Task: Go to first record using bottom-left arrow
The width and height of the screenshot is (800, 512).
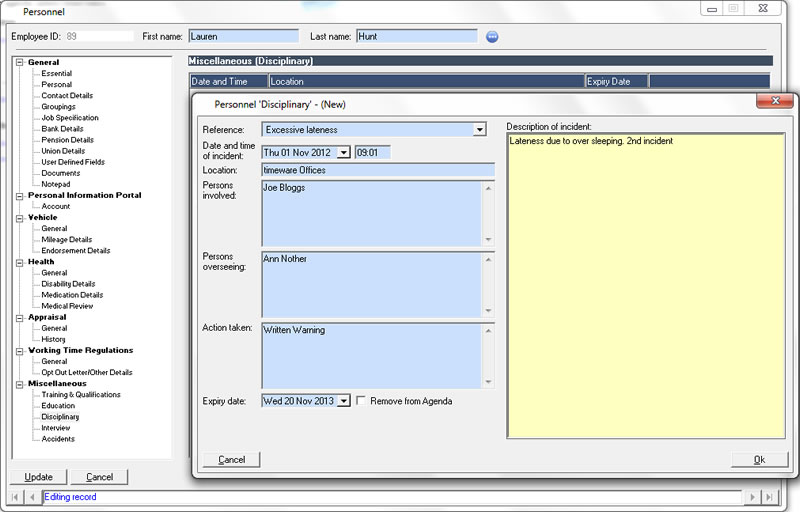Action: (16, 497)
